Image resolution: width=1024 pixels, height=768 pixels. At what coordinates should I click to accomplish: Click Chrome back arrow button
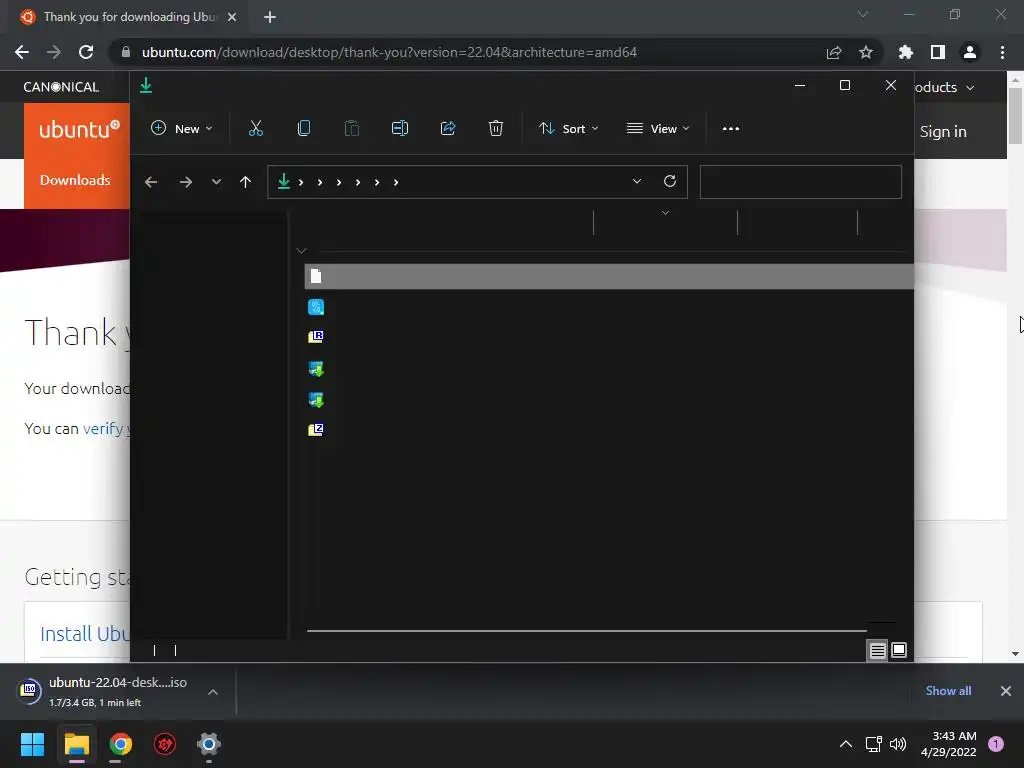coord(22,52)
